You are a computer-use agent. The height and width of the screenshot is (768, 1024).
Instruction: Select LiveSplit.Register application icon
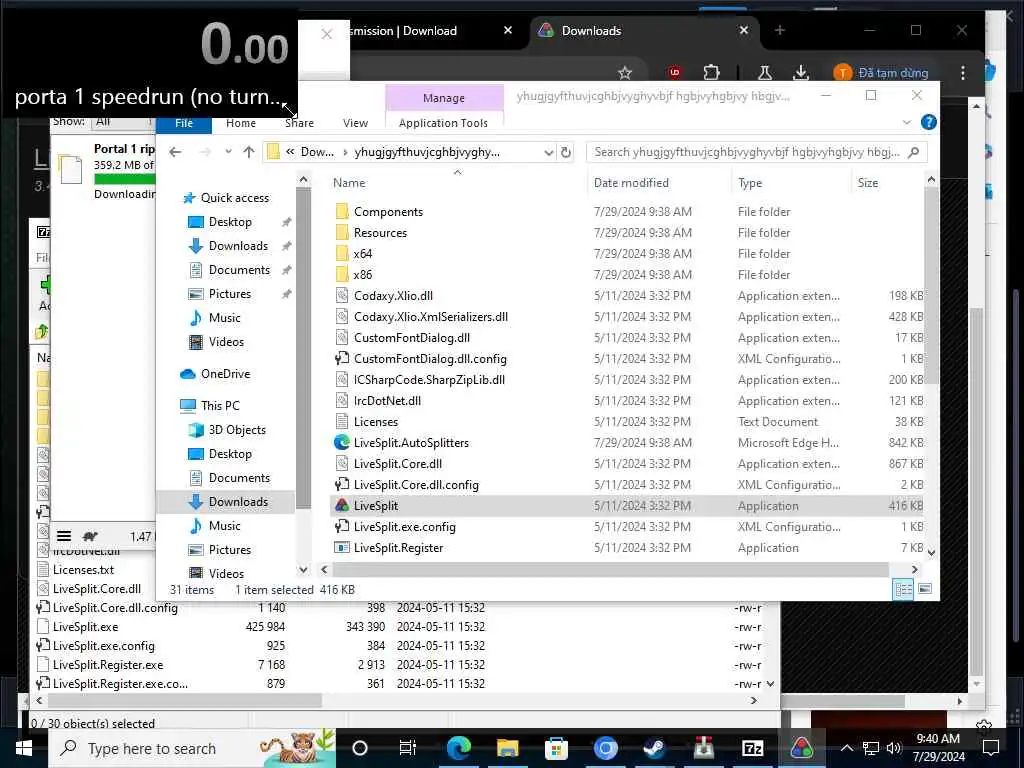tap(342, 548)
